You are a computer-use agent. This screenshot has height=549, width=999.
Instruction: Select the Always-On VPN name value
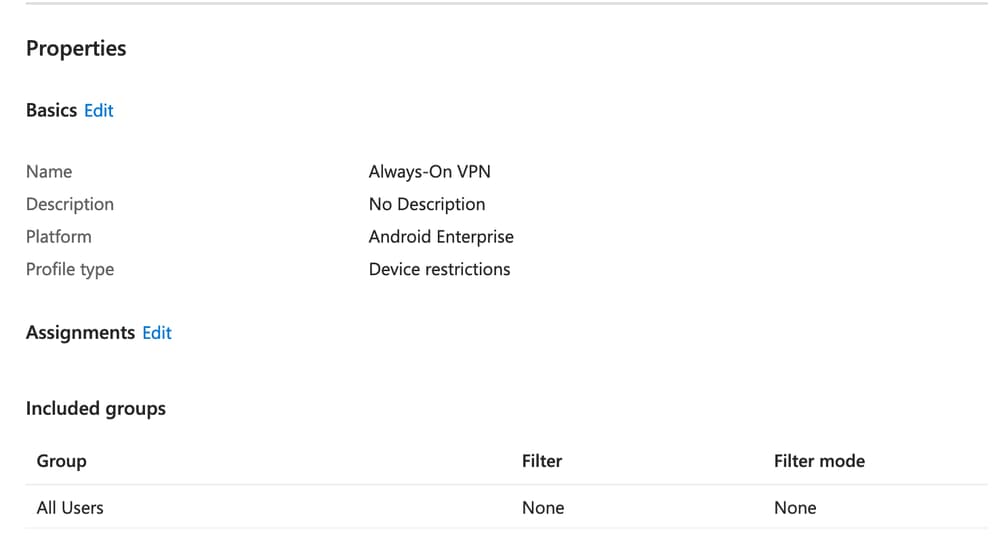429,172
